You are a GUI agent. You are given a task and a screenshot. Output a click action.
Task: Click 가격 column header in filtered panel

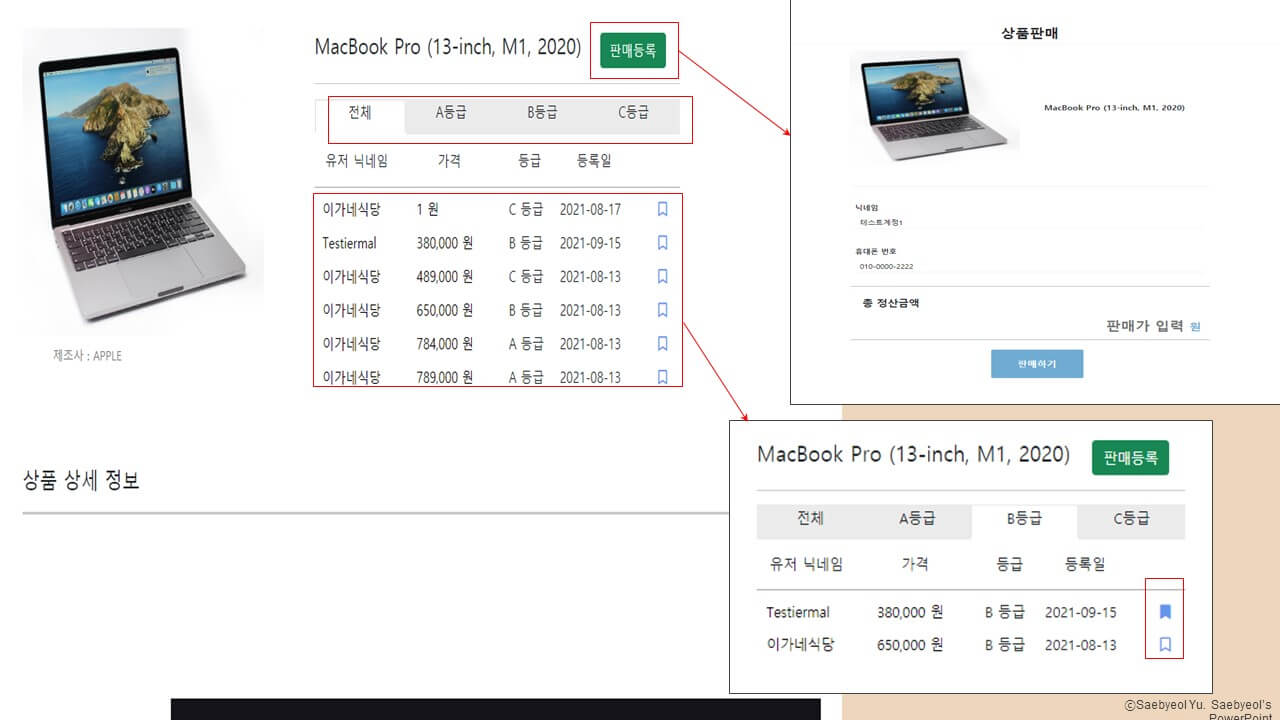[915, 564]
